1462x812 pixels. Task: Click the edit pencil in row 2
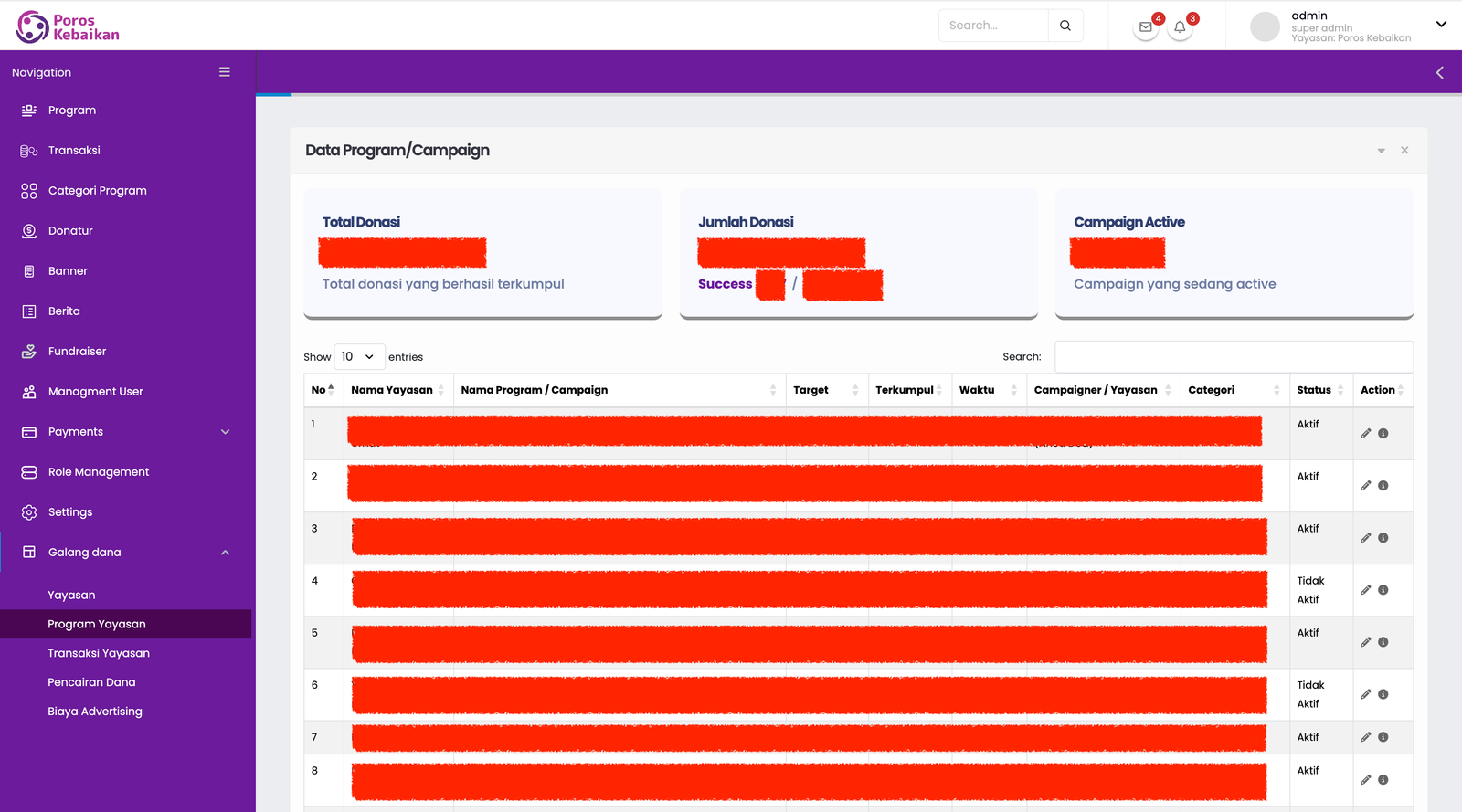click(x=1366, y=486)
